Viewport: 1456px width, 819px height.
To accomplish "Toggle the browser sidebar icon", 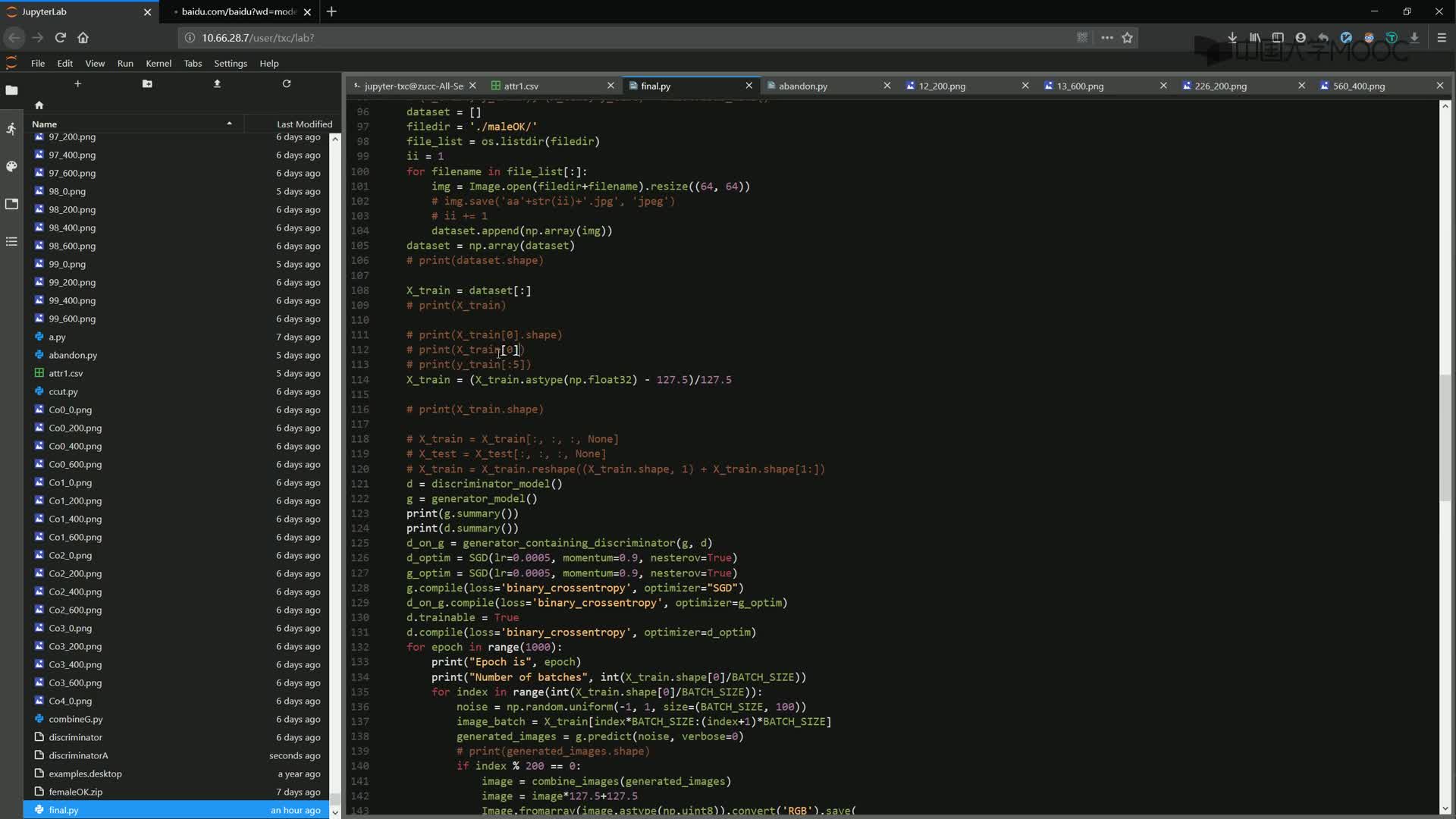I will pyautogui.click(x=1278, y=37).
